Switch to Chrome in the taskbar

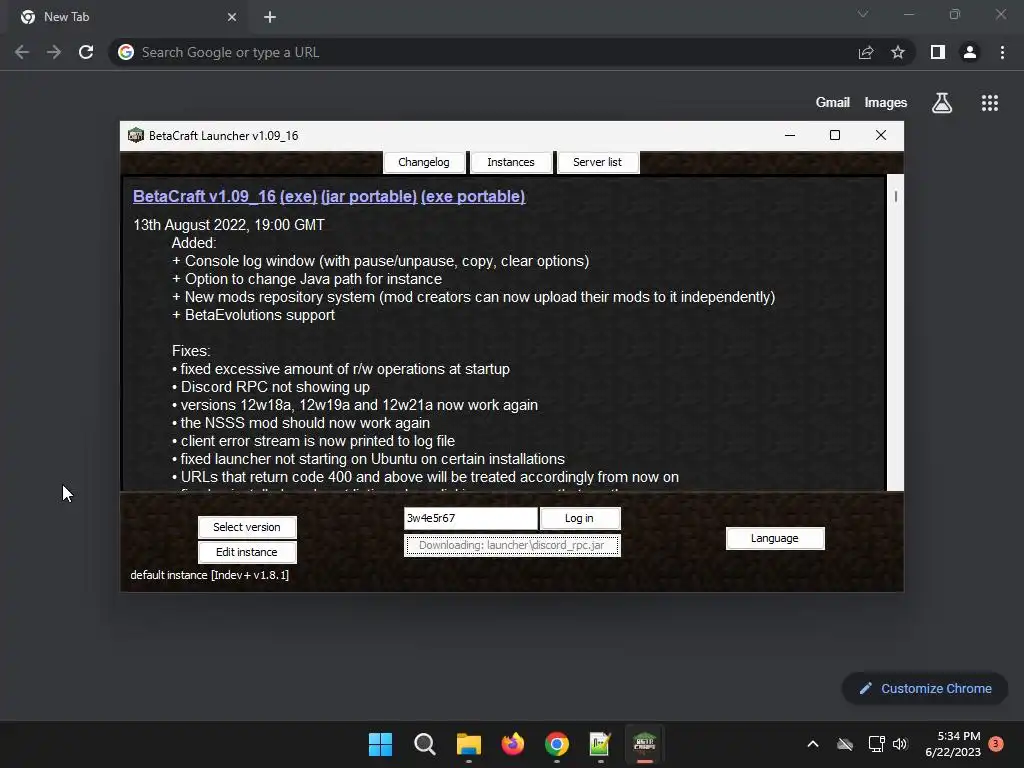[x=556, y=744]
